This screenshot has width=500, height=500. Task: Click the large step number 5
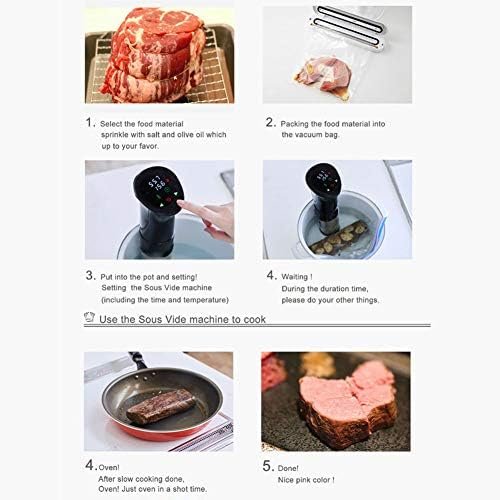(268, 466)
